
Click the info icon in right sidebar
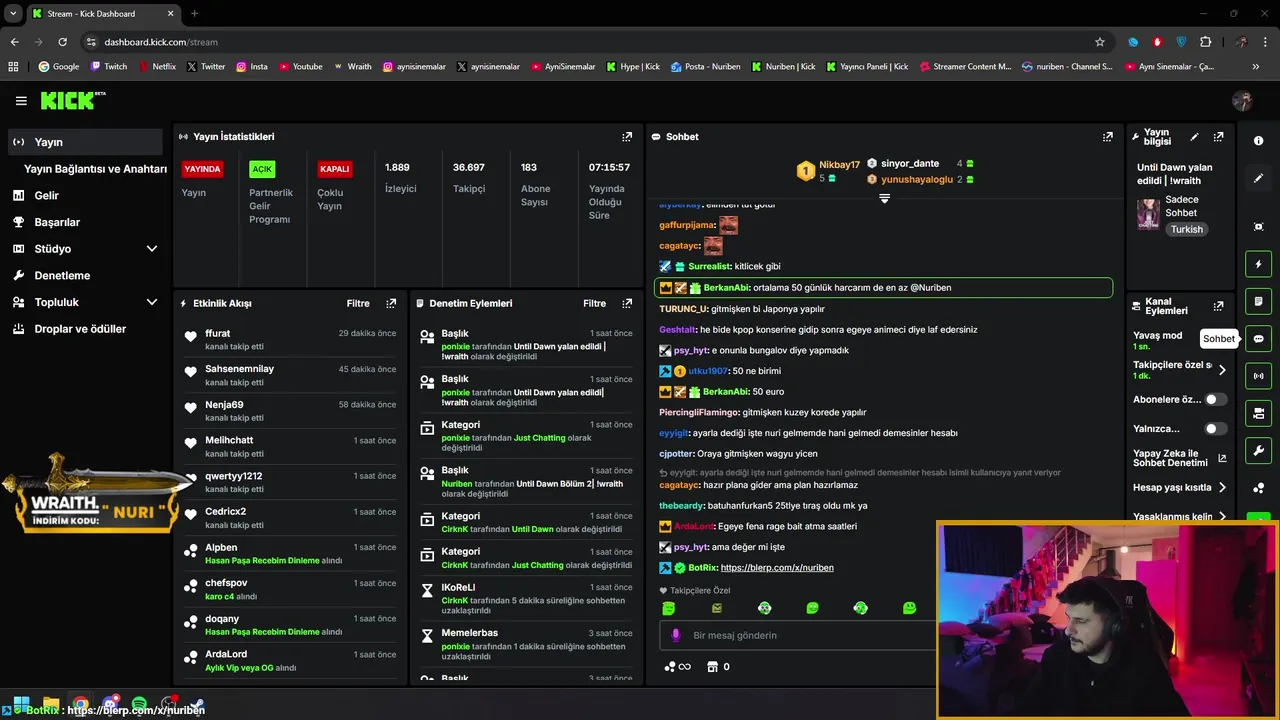(x=1258, y=141)
